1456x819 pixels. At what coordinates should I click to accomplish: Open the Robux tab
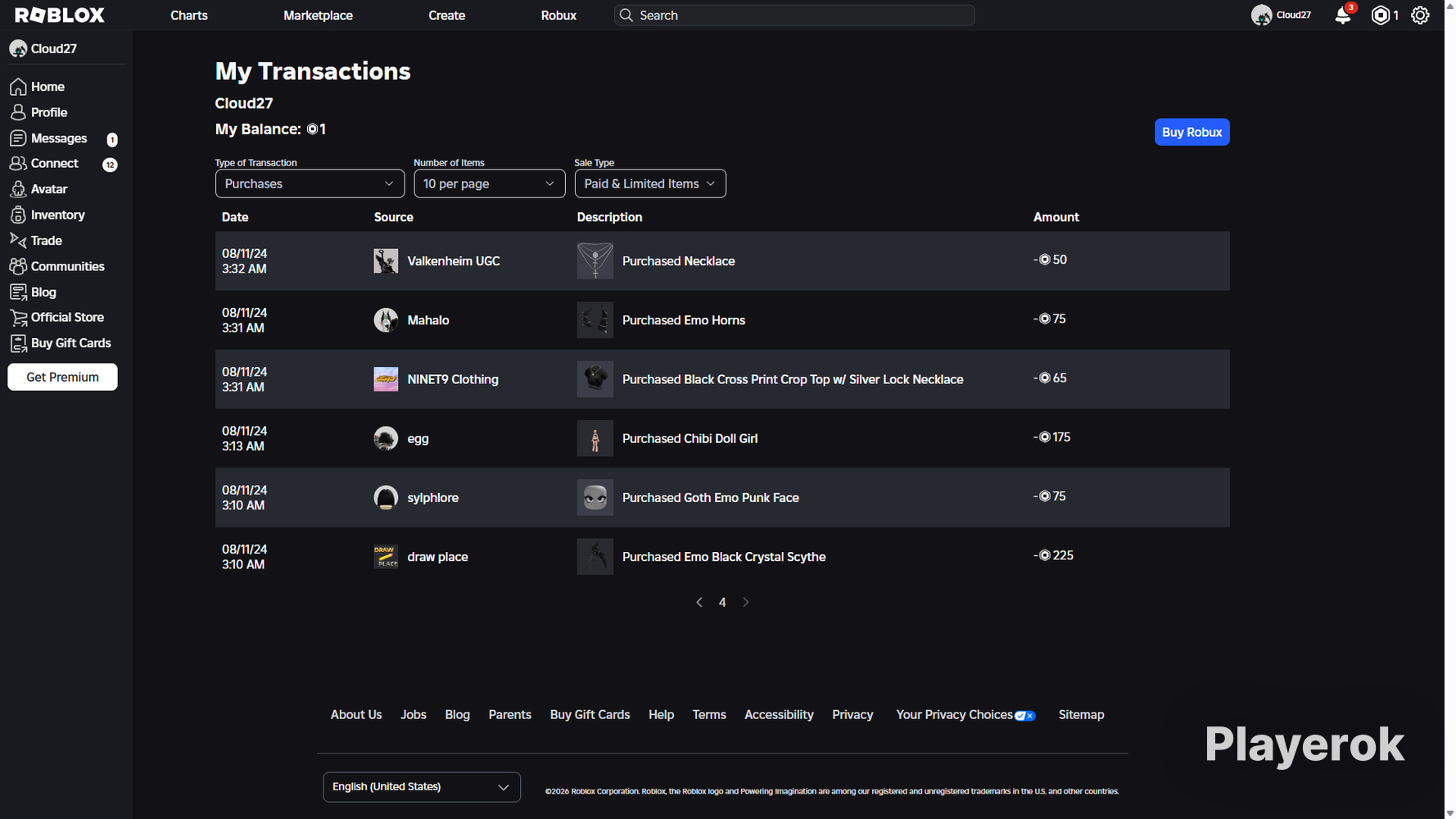click(559, 16)
